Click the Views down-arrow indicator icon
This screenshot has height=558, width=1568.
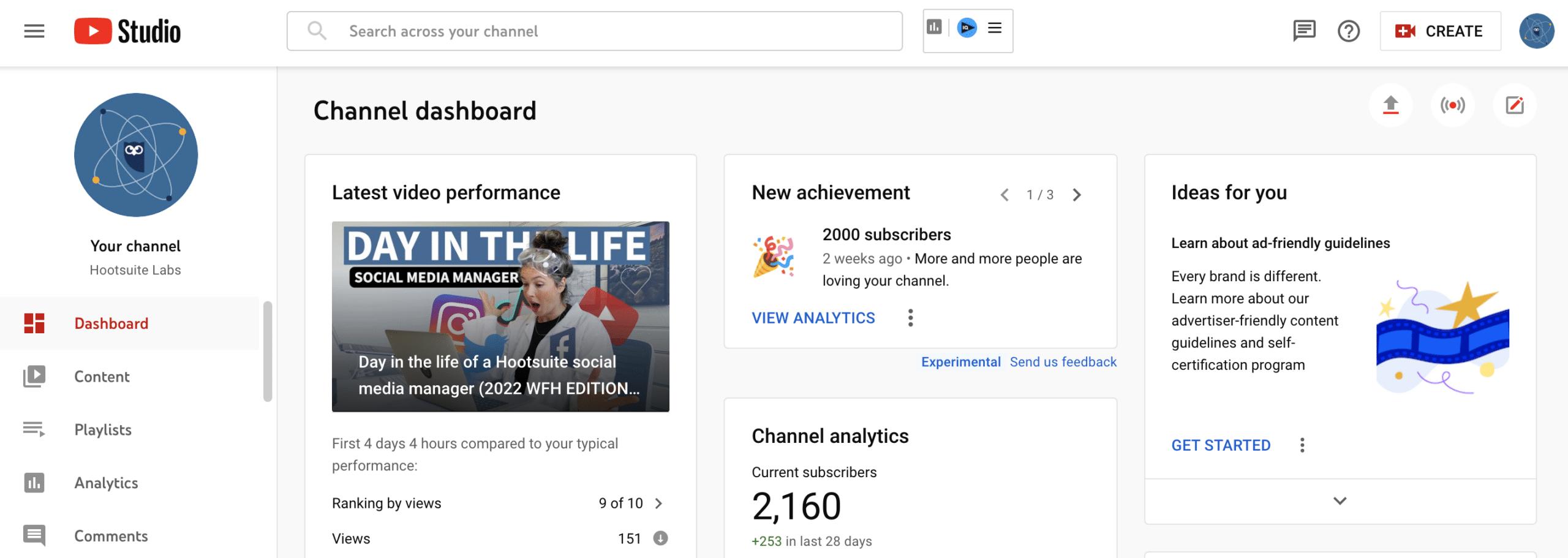click(660, 538)
